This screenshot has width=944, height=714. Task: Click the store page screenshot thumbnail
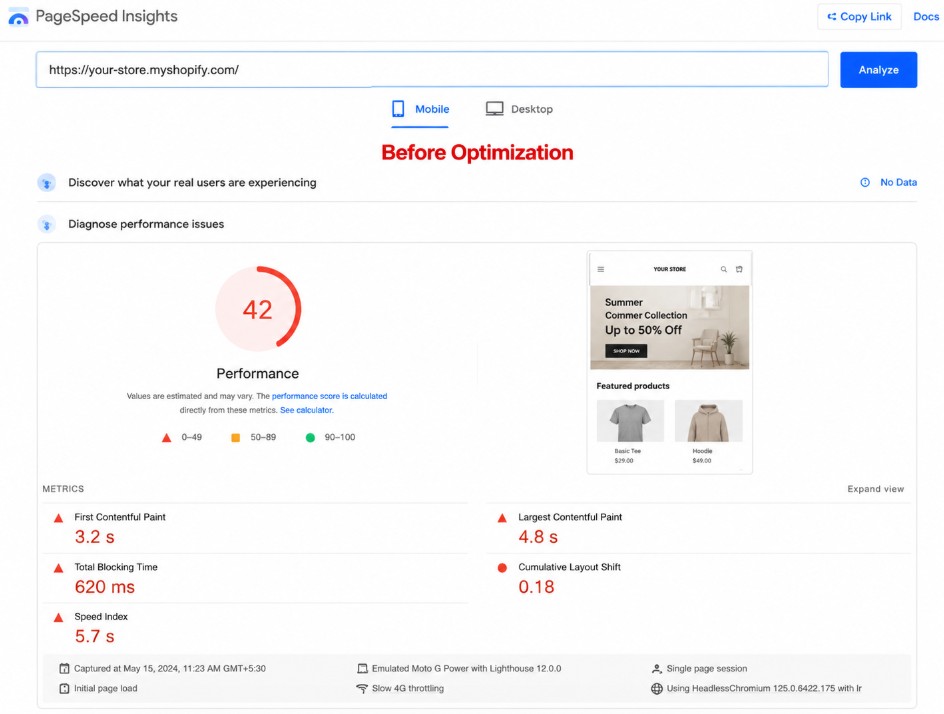click(x=669, y=362)
